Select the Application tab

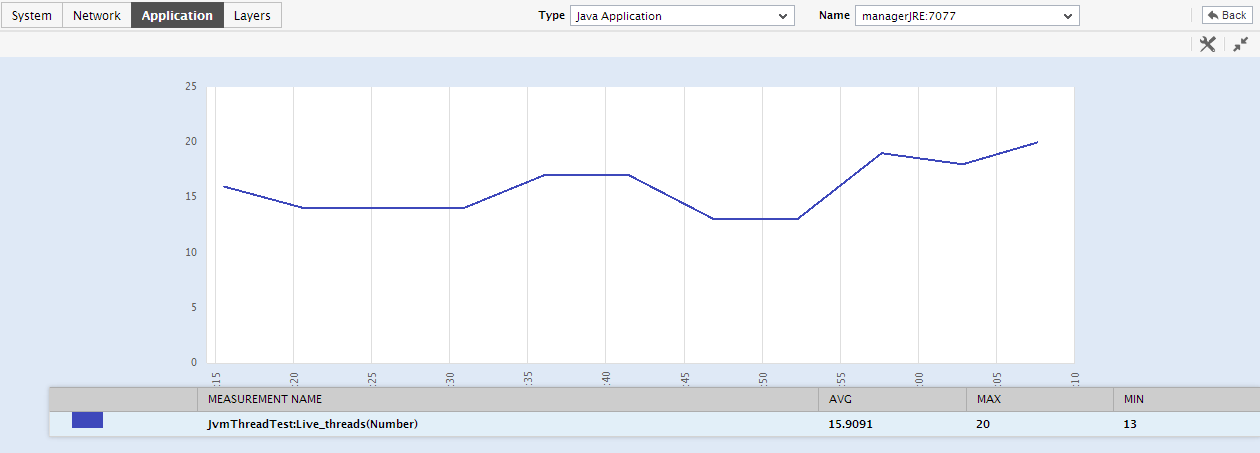(x=177, y=15)
